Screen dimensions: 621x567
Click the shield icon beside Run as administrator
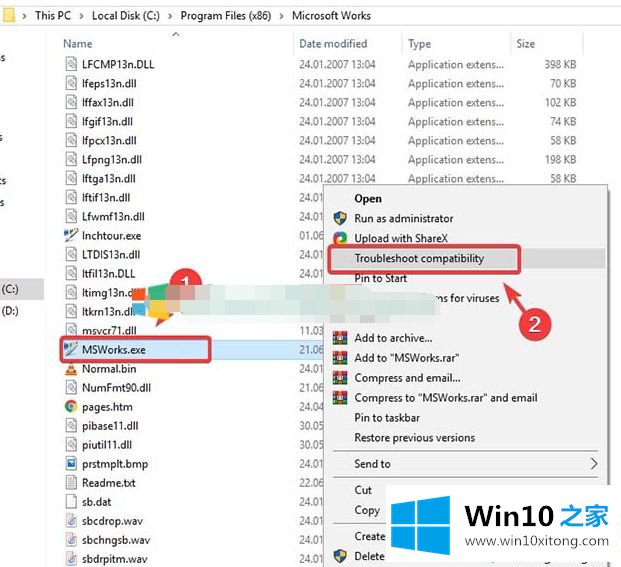[340, 218]
